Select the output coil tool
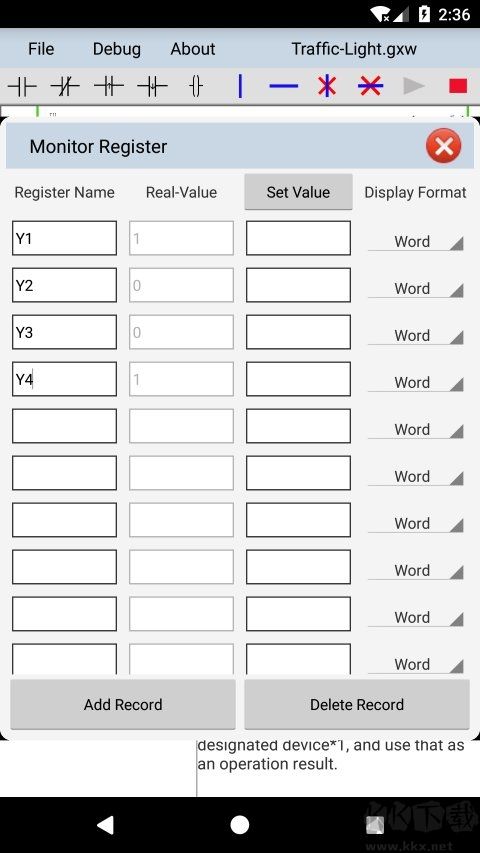This screenshot has height=853, width=480. 196,86
